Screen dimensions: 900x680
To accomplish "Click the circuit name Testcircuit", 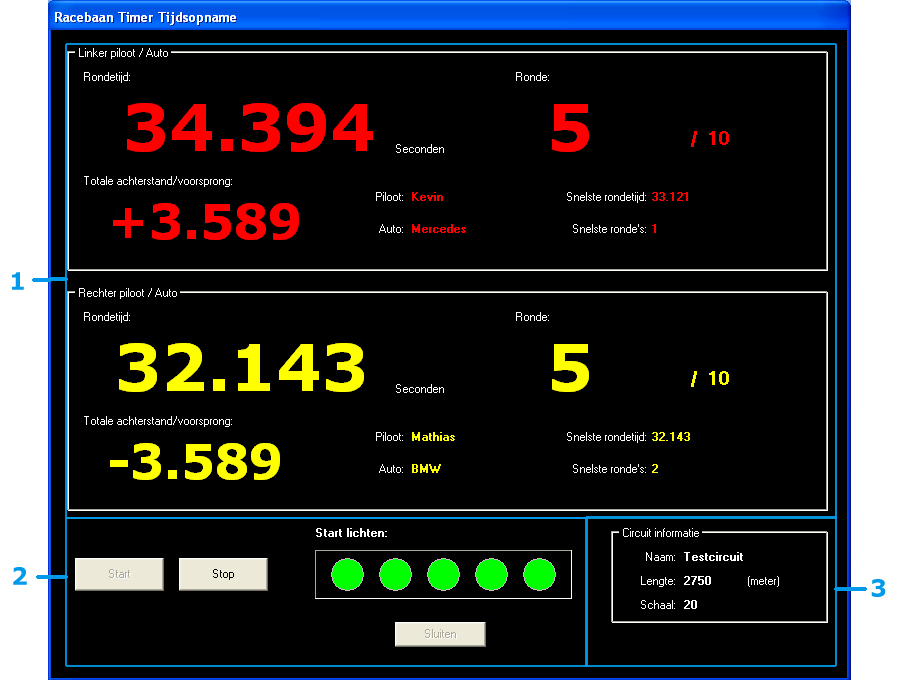I will pyautogui.click(x=713, y=557).
